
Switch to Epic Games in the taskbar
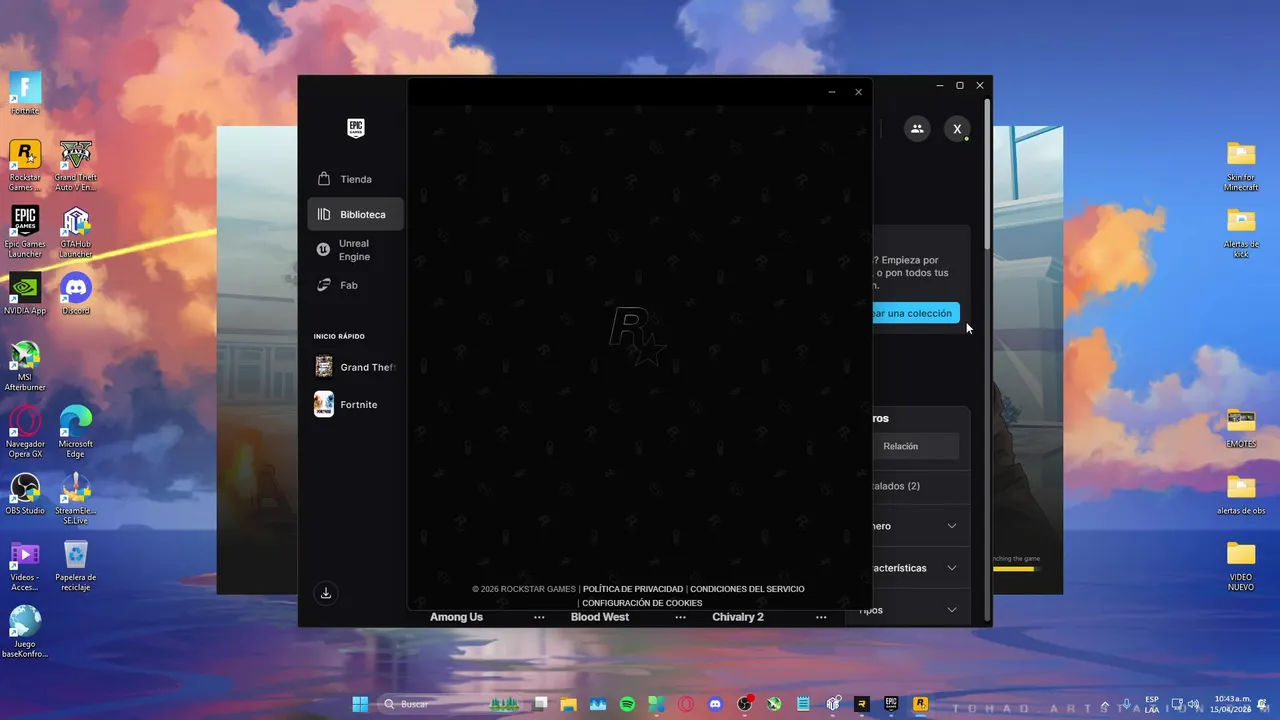pos(890,704)
